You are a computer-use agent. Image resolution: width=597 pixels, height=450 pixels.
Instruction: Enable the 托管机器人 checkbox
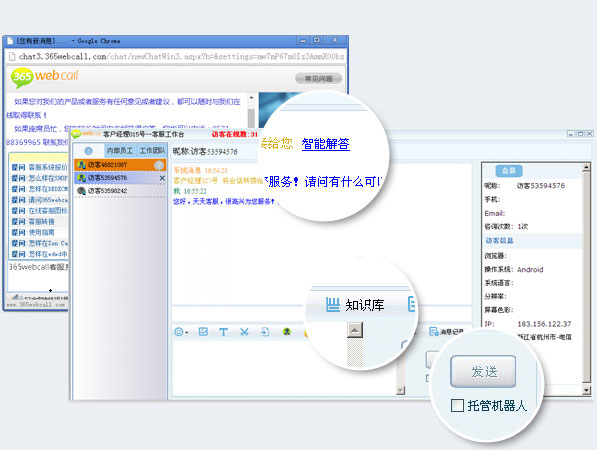point(457,405)
